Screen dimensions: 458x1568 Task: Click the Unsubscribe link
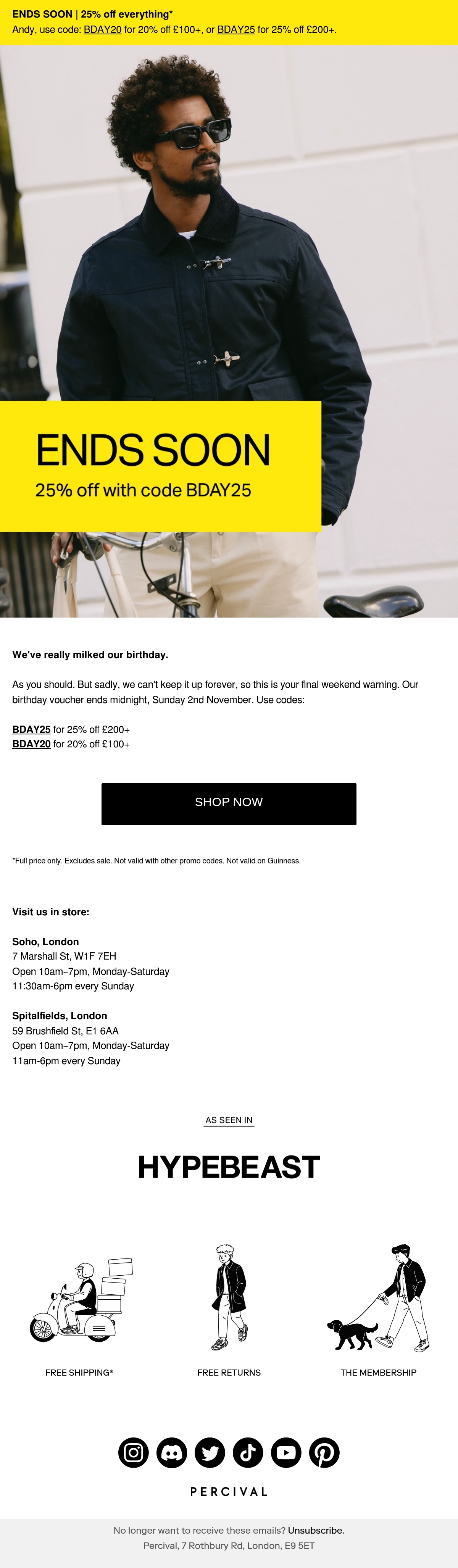click(316, 1530)
